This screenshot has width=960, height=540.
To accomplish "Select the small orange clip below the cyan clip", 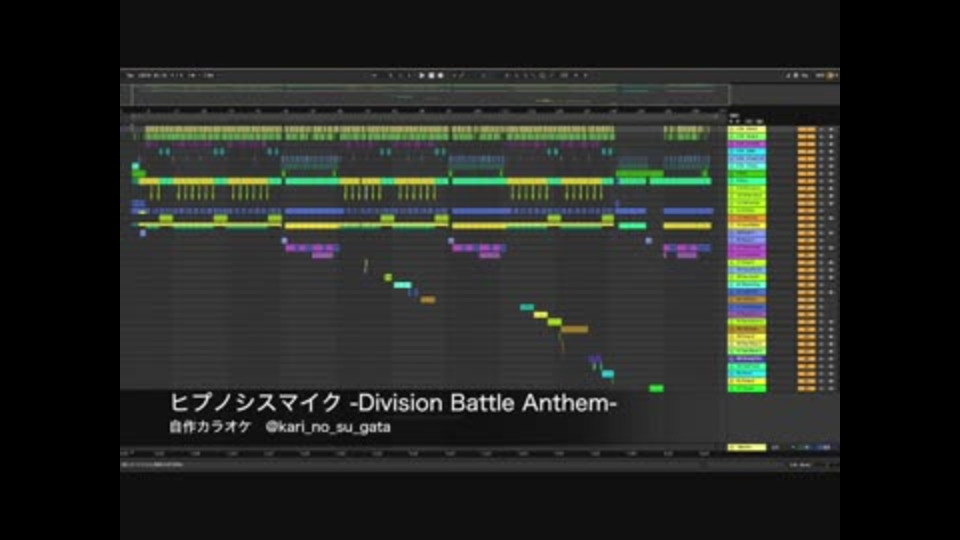I will pos(428,300).
